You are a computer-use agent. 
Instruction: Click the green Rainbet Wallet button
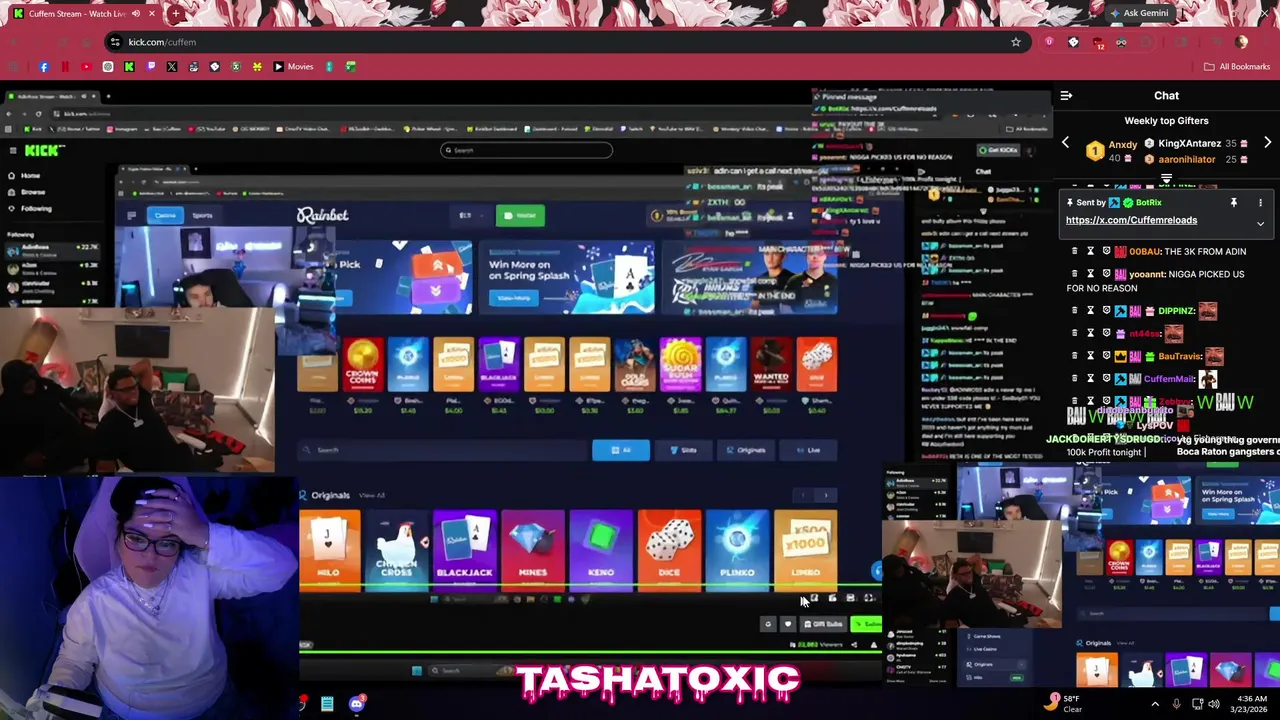coord(520,215)
